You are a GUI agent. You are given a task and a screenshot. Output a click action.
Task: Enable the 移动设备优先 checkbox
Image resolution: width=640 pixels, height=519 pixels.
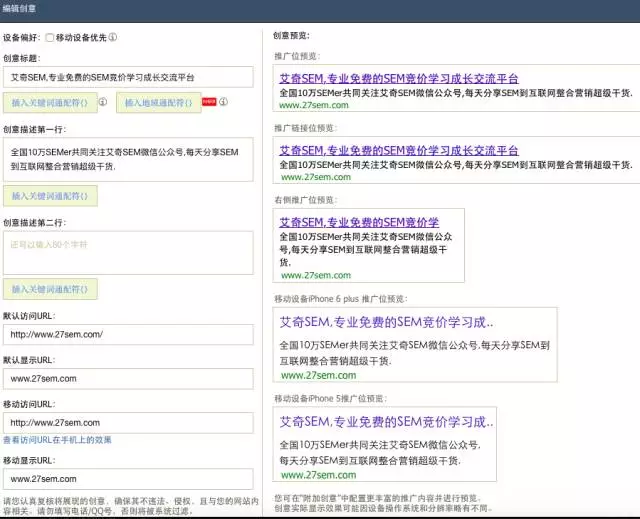[x=50, y=38]
